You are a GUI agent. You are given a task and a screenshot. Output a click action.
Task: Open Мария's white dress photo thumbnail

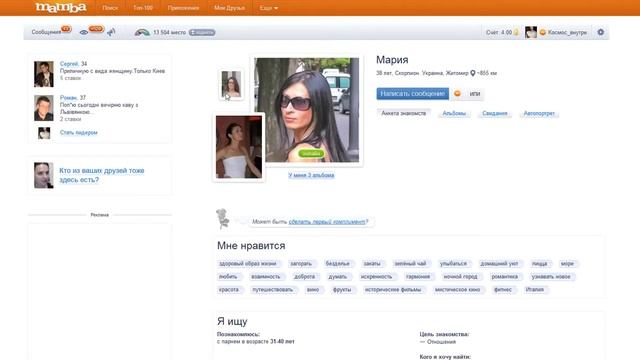(239, 147)
